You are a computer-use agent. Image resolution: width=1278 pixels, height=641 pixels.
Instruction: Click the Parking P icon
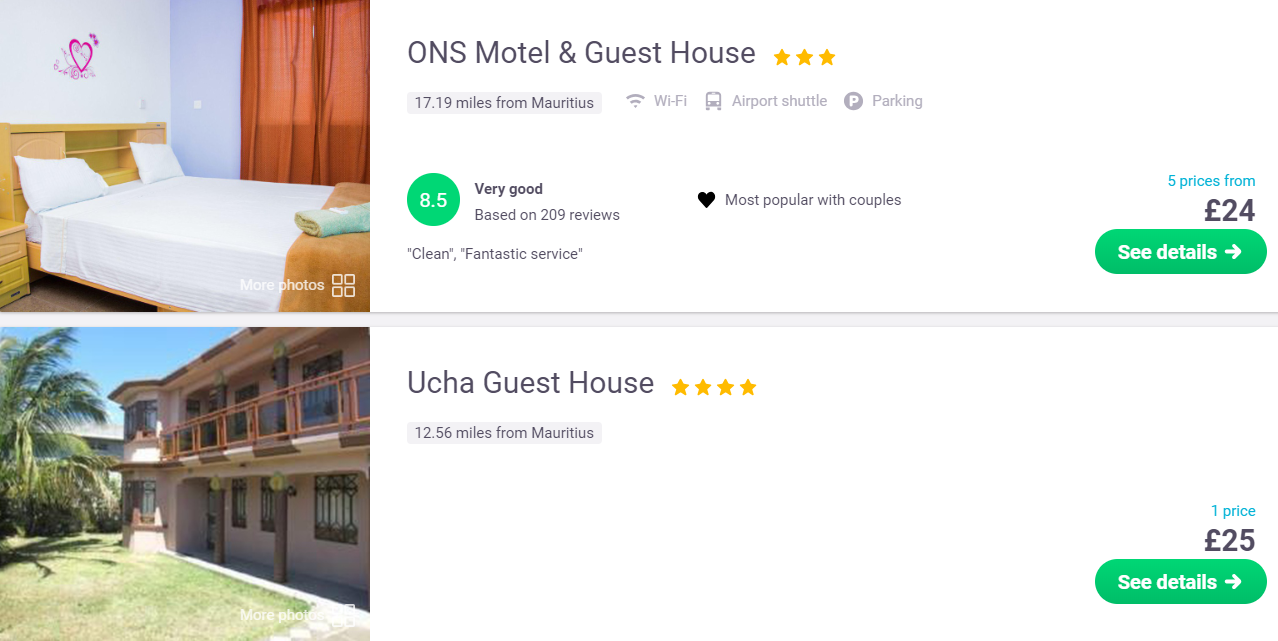(x=853, y=101)
